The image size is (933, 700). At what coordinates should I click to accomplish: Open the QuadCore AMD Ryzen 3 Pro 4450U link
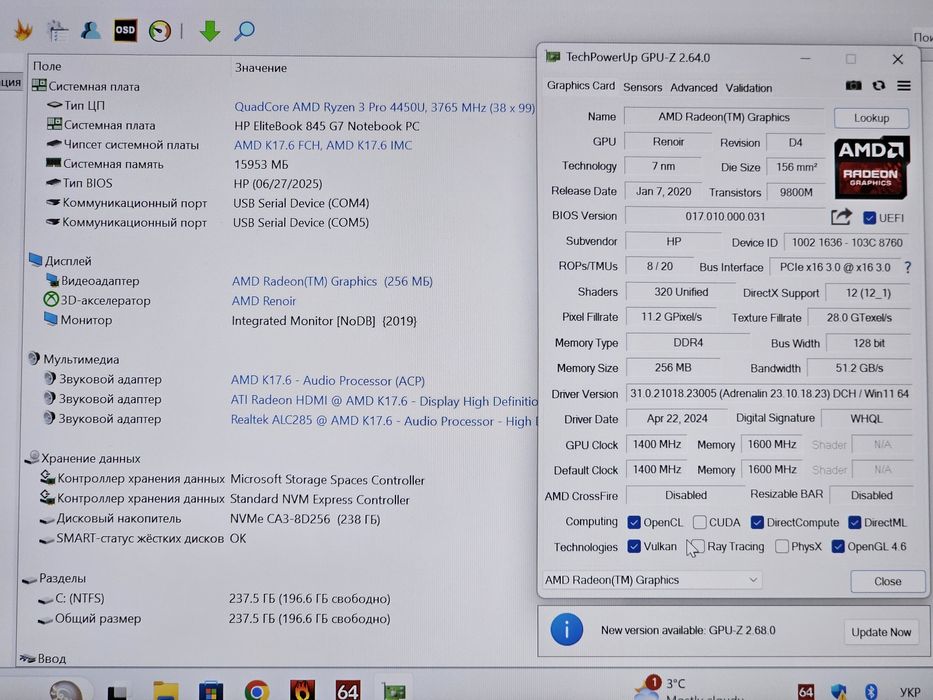[384, 107]
